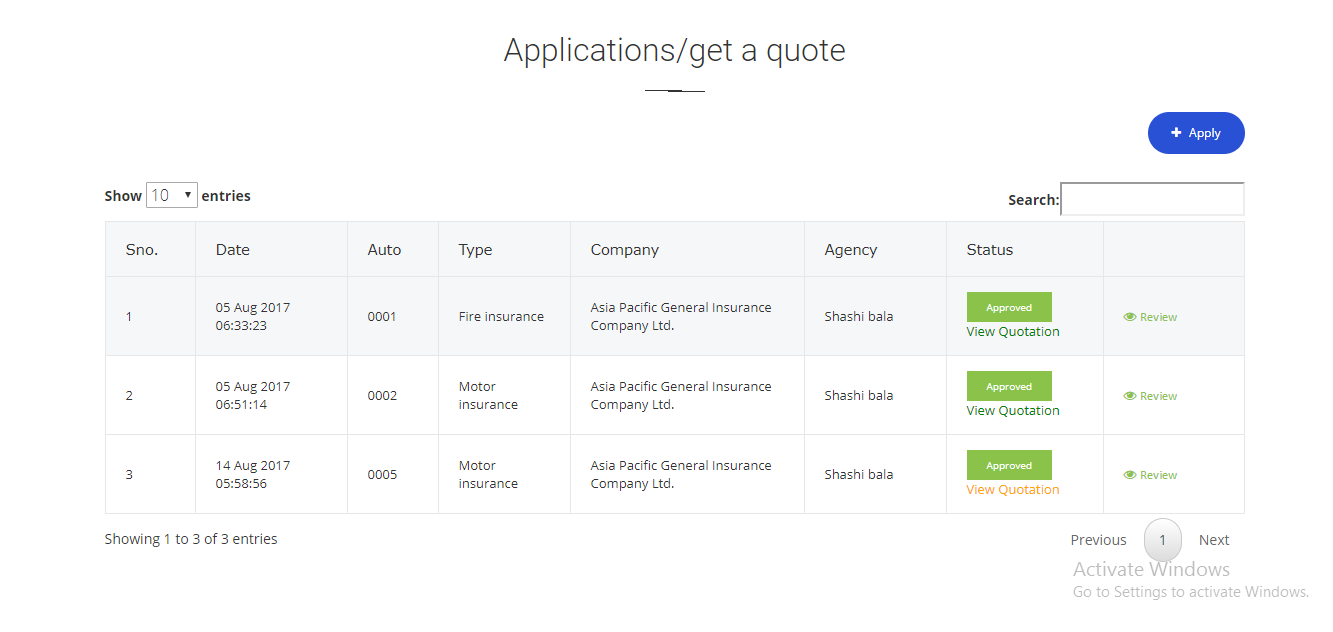Open orange View Quotation for application 0005

[1013, 490]
